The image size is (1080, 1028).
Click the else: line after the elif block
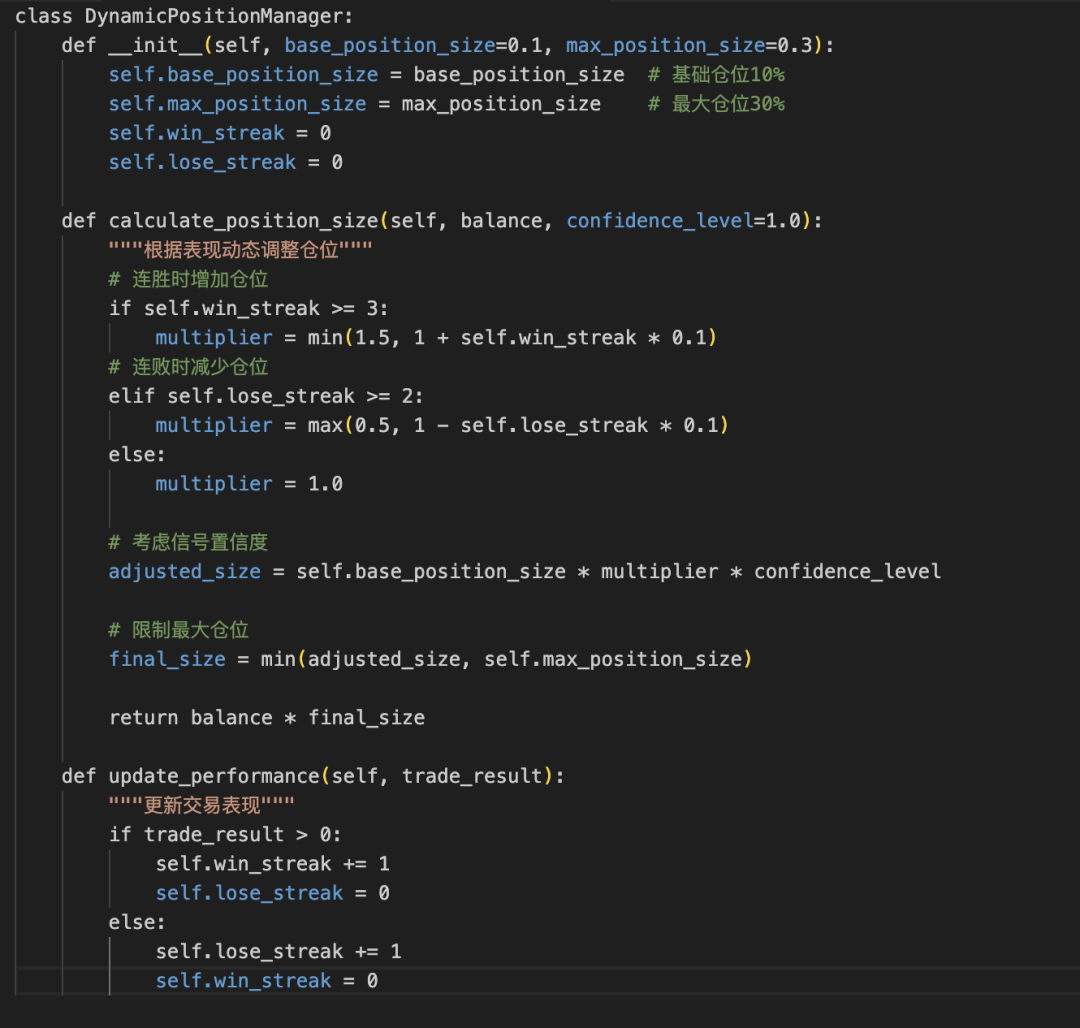click(137, 454)
